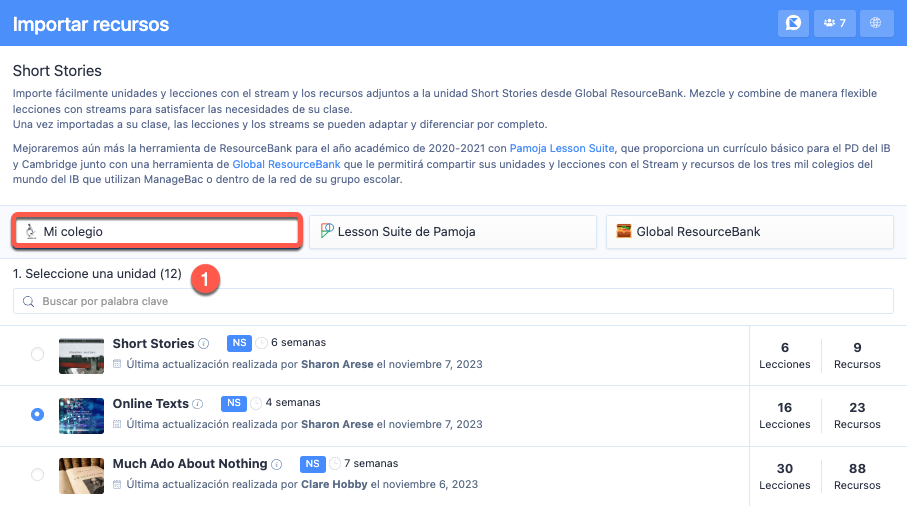Screen dimensions: 907x506
Task: Select Much Ado About Nothing radio button
Action: coord(38,474)
